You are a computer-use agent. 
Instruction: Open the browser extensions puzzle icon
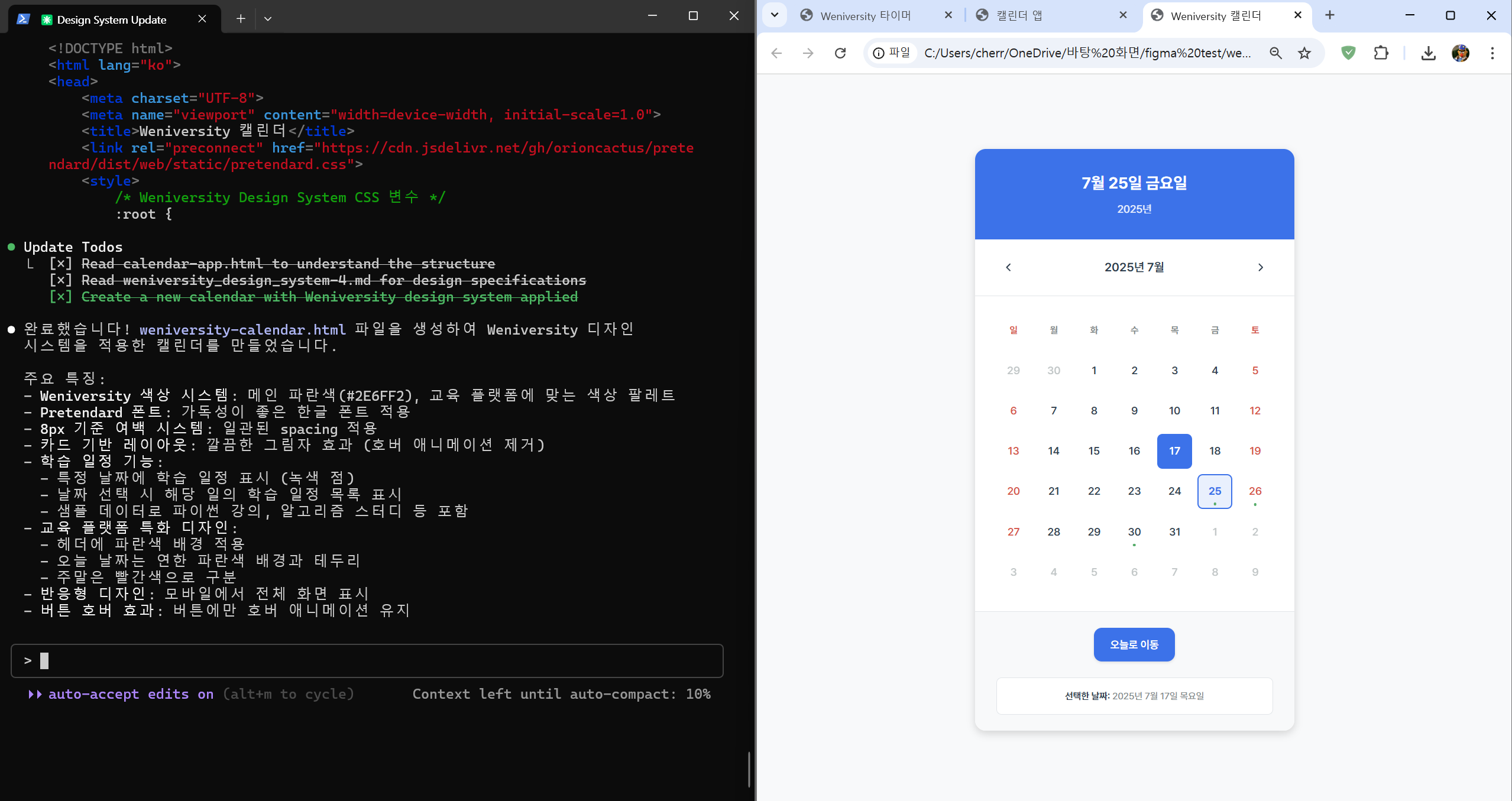pos(1381,53)
